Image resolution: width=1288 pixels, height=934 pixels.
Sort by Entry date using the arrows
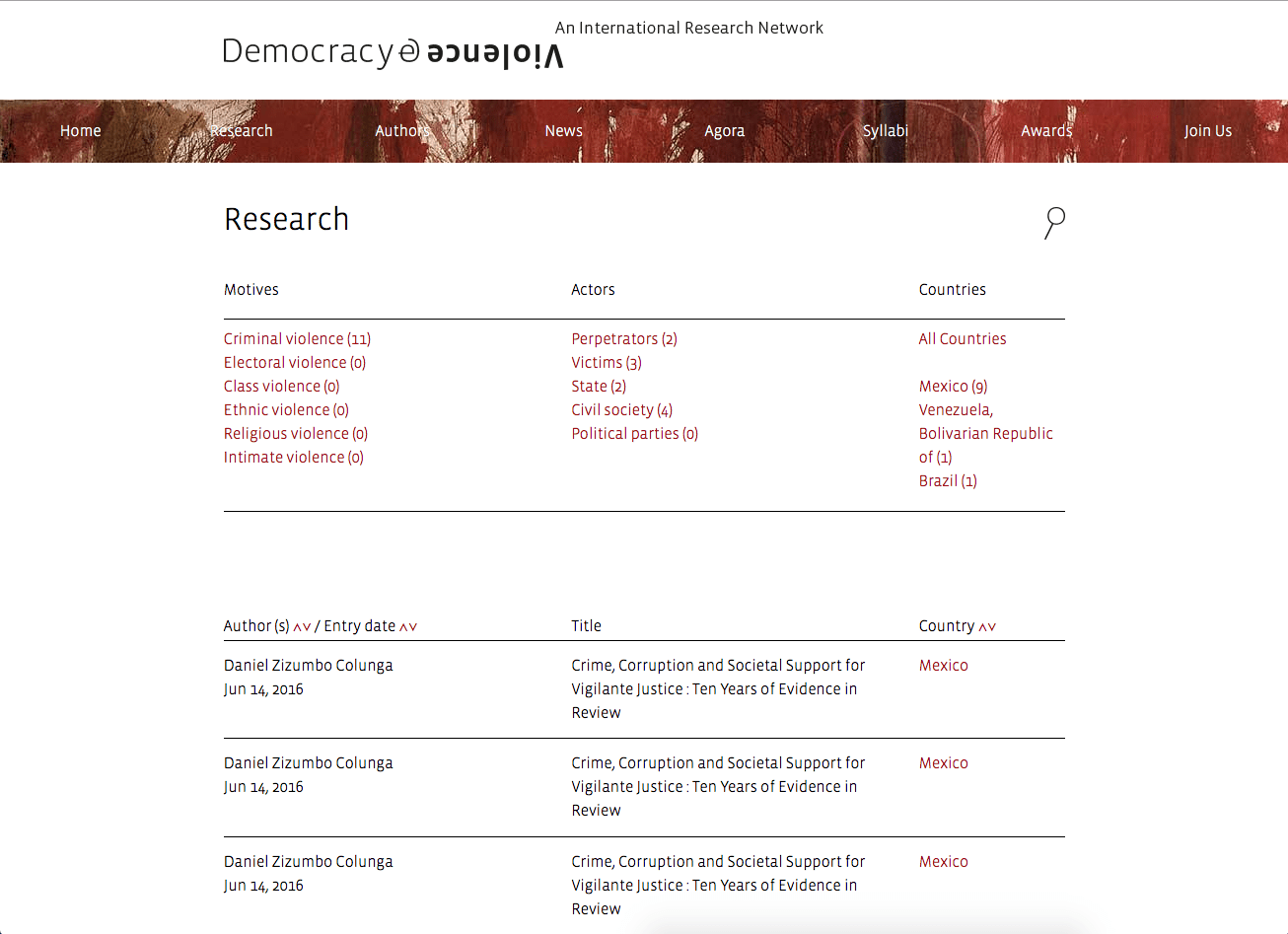(408, 626)
